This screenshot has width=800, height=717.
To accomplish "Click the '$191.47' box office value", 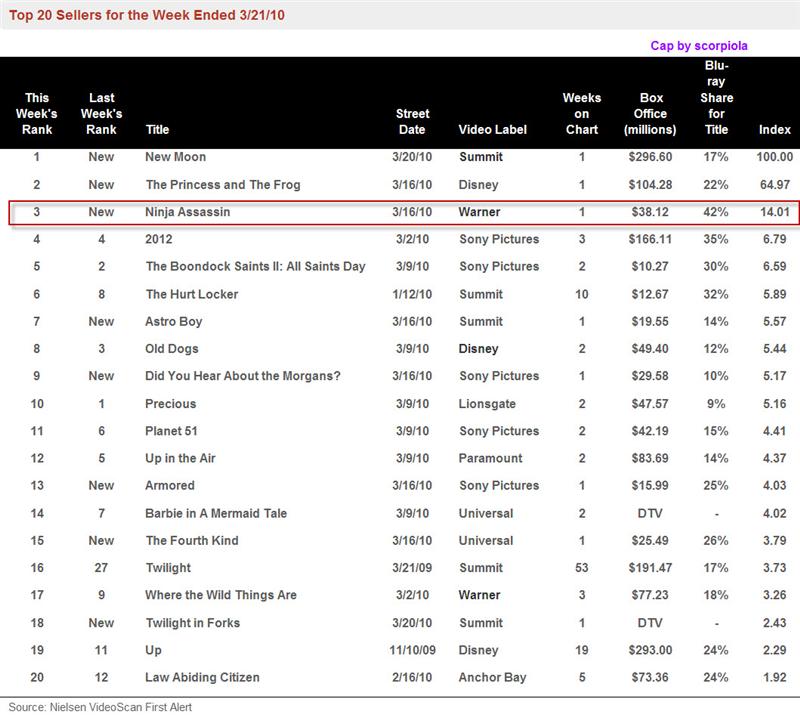I will coord(650,568).
